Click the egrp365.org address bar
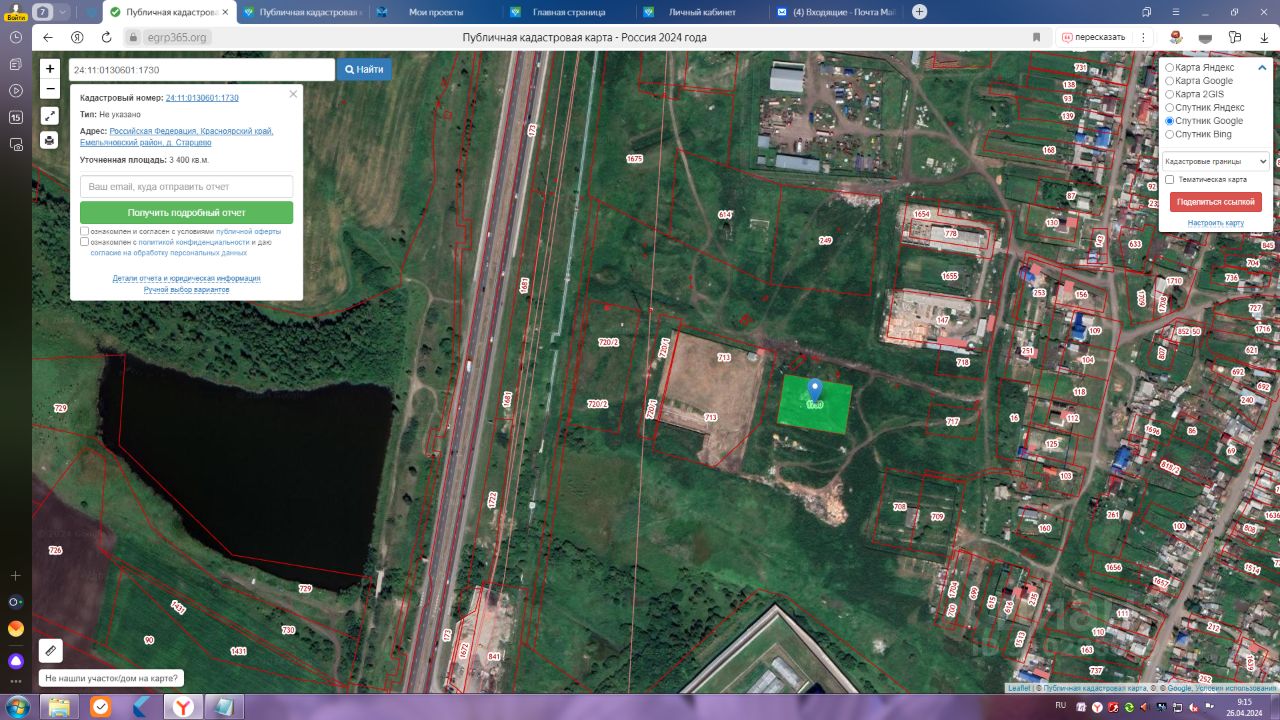Viewport: 1280px width, 720px height. click(179, 37)
